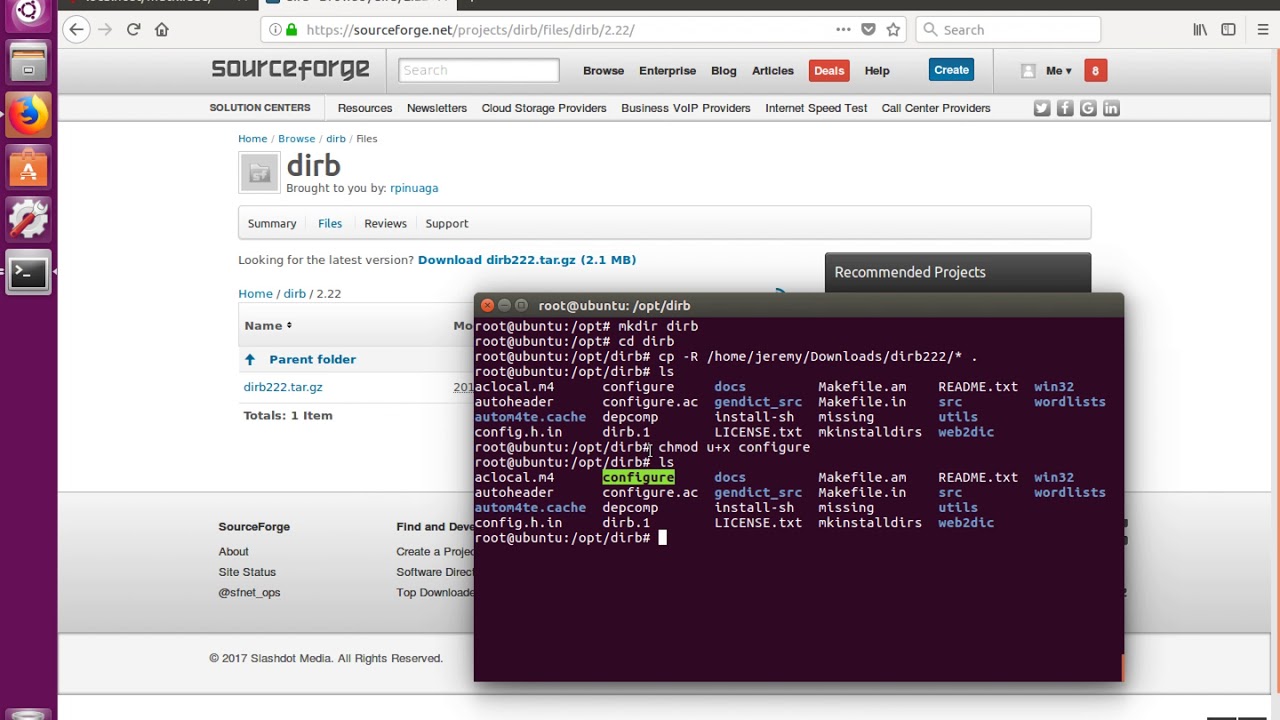Open the page actions three-dots menu
The width and height of the screenshot is (1280, 720).
coord(843,30)
